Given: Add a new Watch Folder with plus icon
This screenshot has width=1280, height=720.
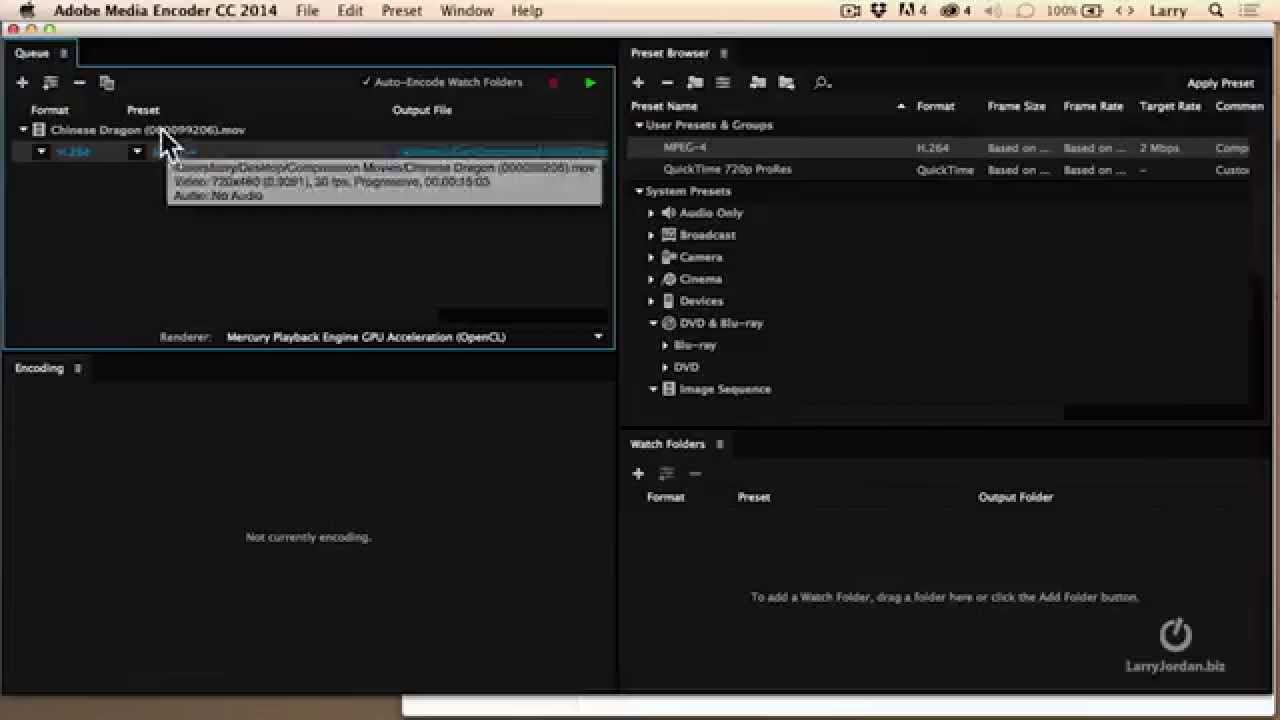Looking at the screenshot, I should click(638, 474).
